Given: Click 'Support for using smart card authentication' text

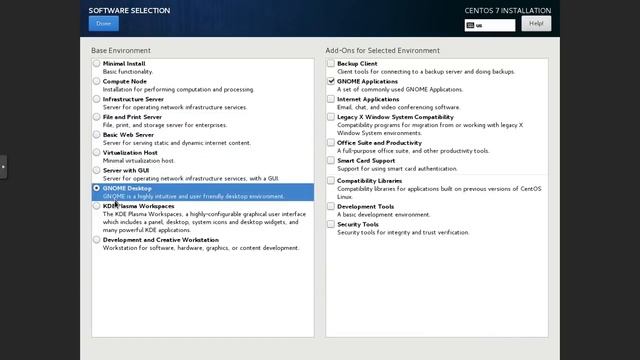Looking at the screenshot, I should point(397,169).
